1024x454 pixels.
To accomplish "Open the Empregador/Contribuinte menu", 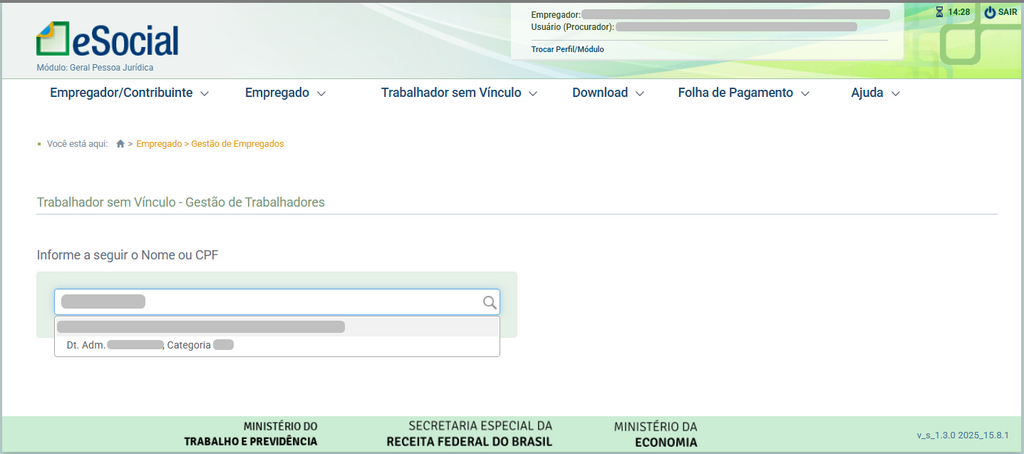I will [x=128, y=93].
